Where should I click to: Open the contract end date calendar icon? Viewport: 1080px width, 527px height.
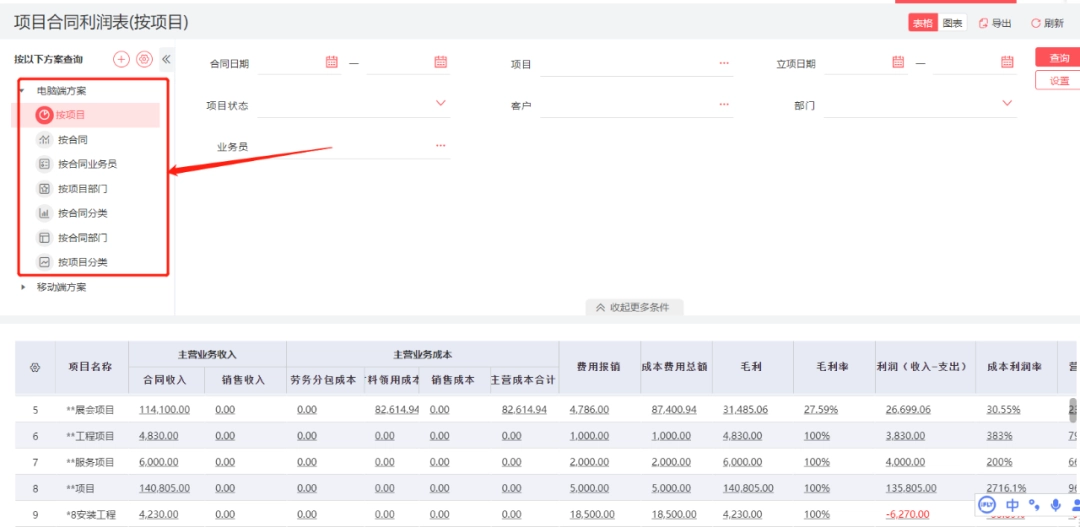(x=441, y=62)
